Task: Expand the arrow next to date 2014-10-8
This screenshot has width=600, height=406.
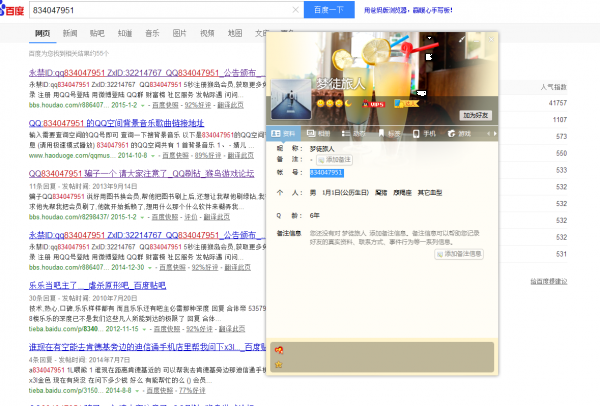Action: [153, 156]
